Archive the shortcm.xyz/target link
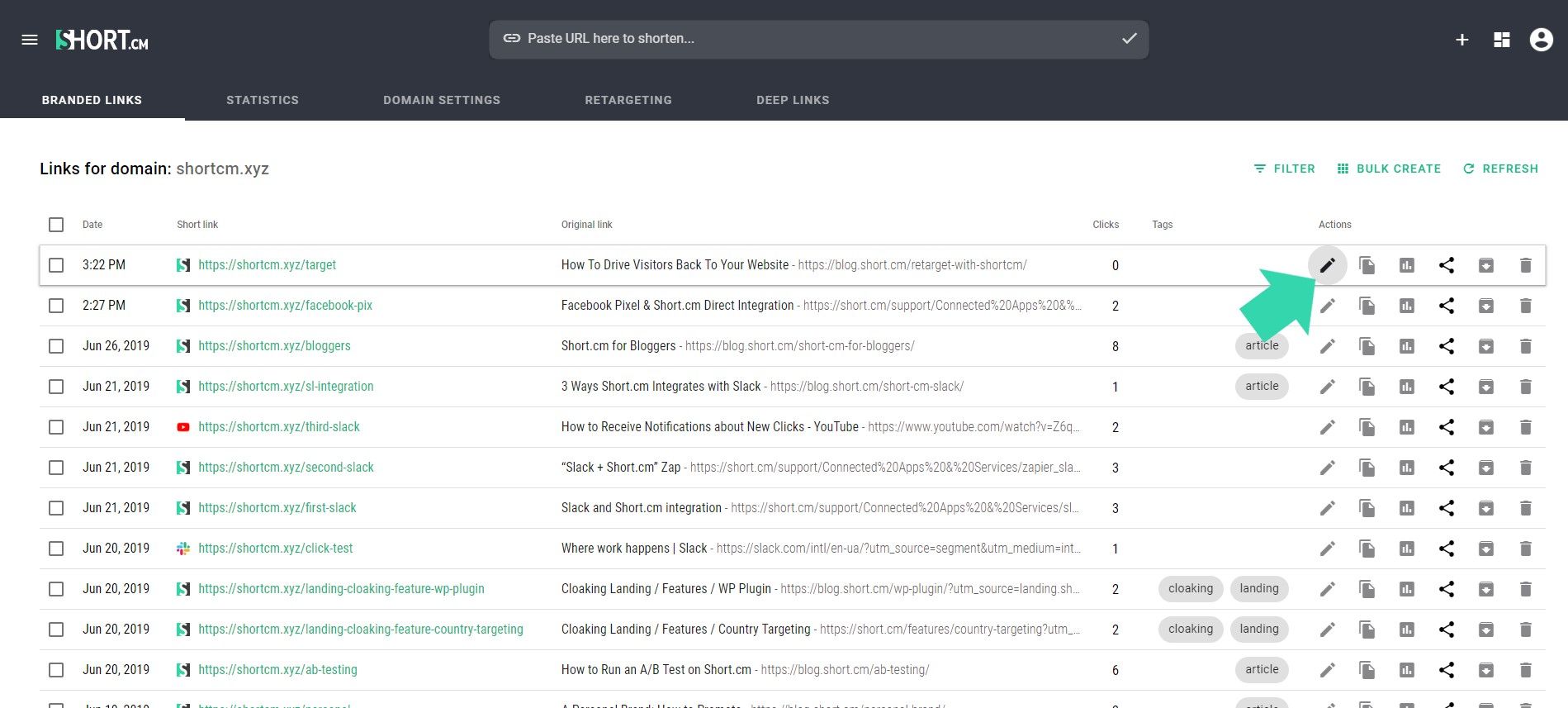This screenshot has height=708, width=1568. point(1486,265)
